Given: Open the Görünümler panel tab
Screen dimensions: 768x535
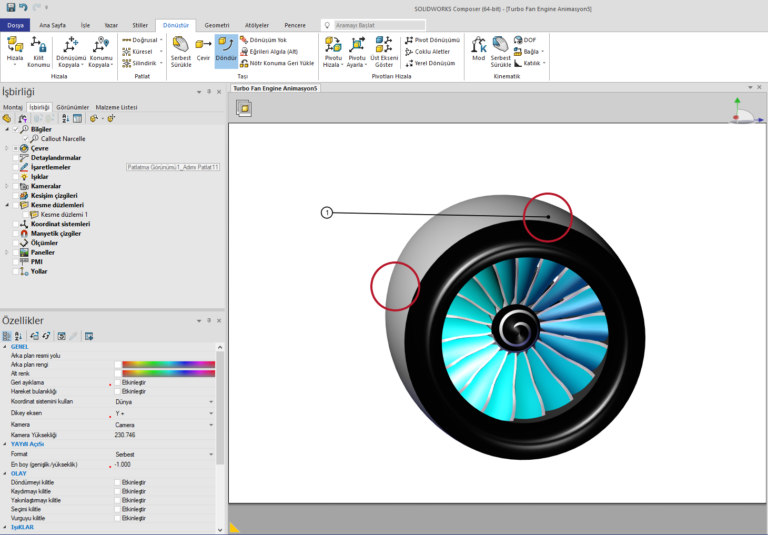Looking at the screenshot, I should 72,107.
